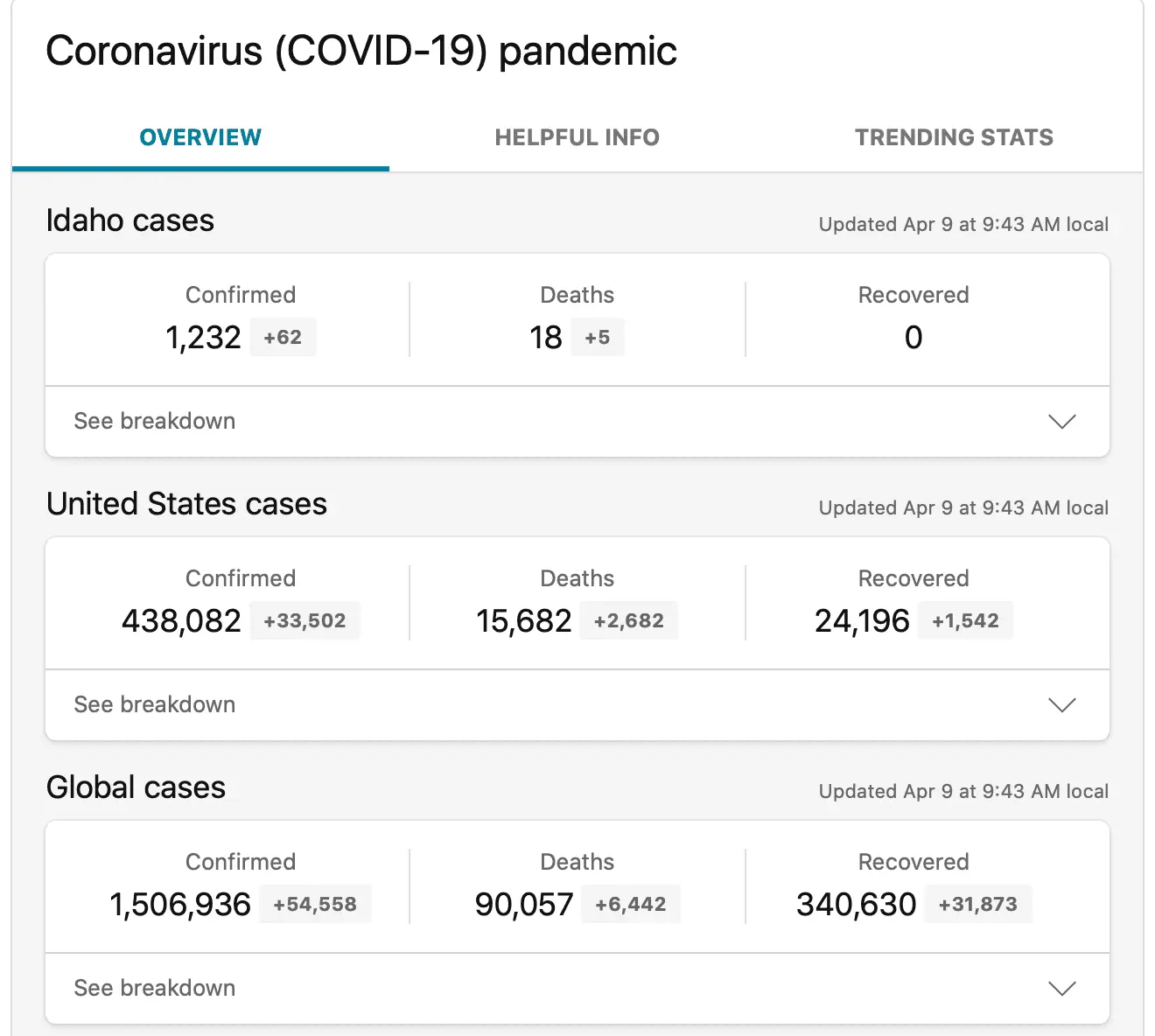Click the US recovered +1,542 badge
The height and width of the screenshot is (1036, 1155).
965,621
